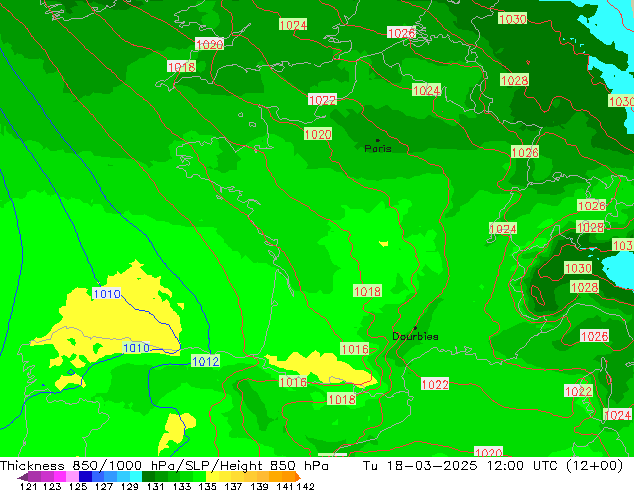The width and height of the screenshot is (634, 490).
Task: Select the black dot marker above Paris
Action: (x=378, y=140)
